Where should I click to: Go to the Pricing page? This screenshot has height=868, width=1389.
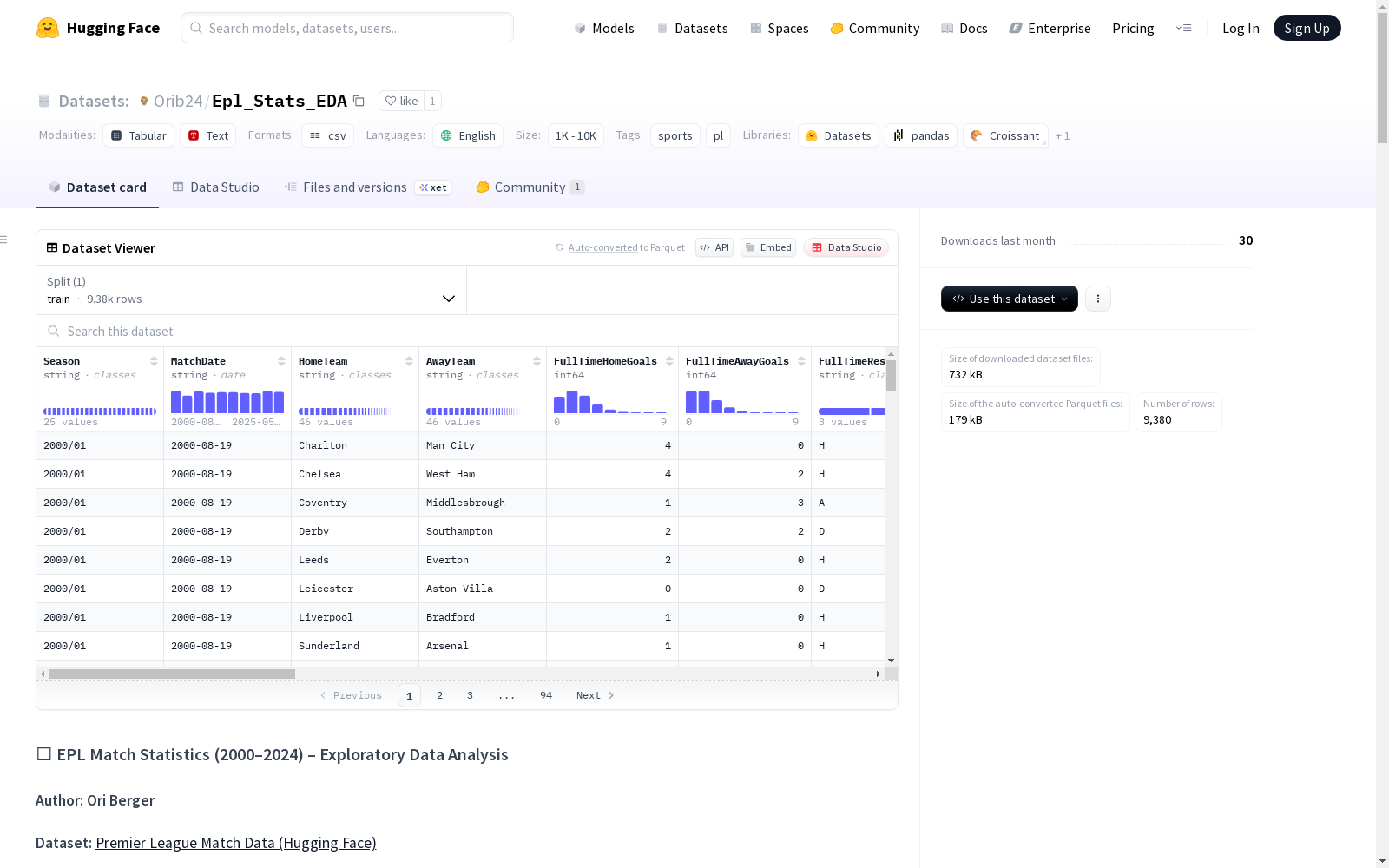coord(1133,28)
